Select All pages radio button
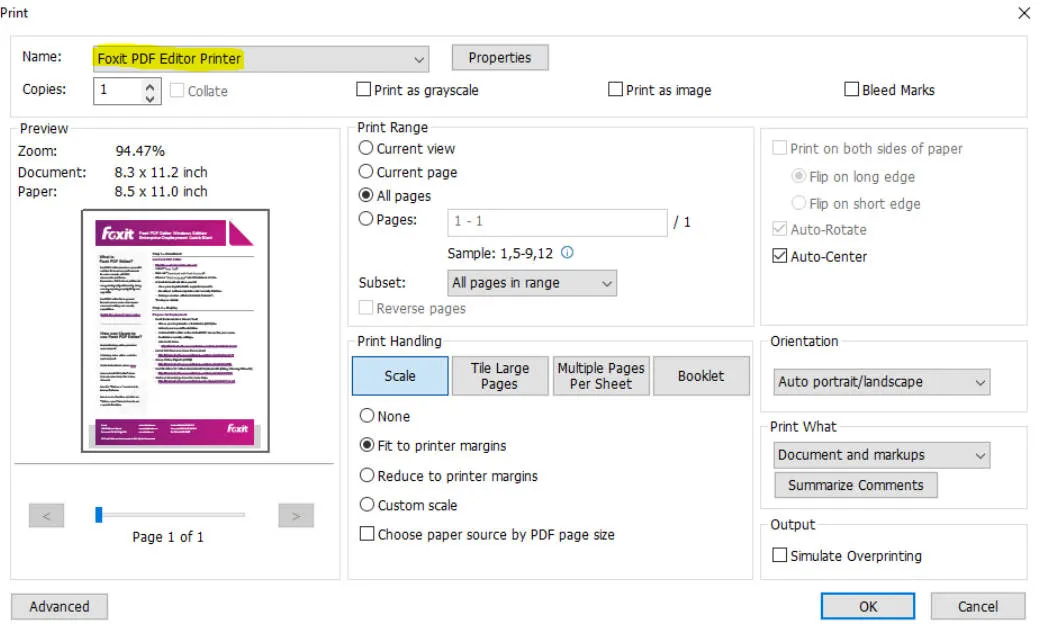The width and height of the screenshot is (1039, 624). click(x=366, y=195)
